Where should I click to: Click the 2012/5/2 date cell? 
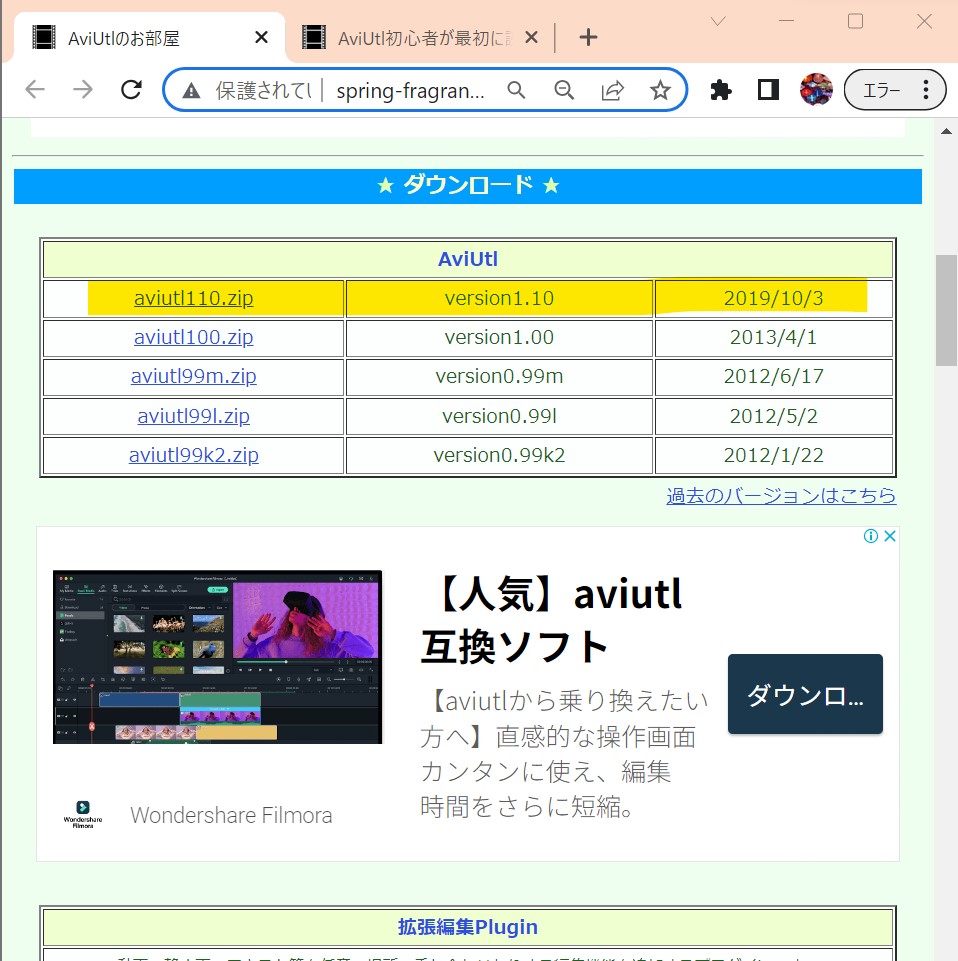pyautogui.click(x=774, y=416)
